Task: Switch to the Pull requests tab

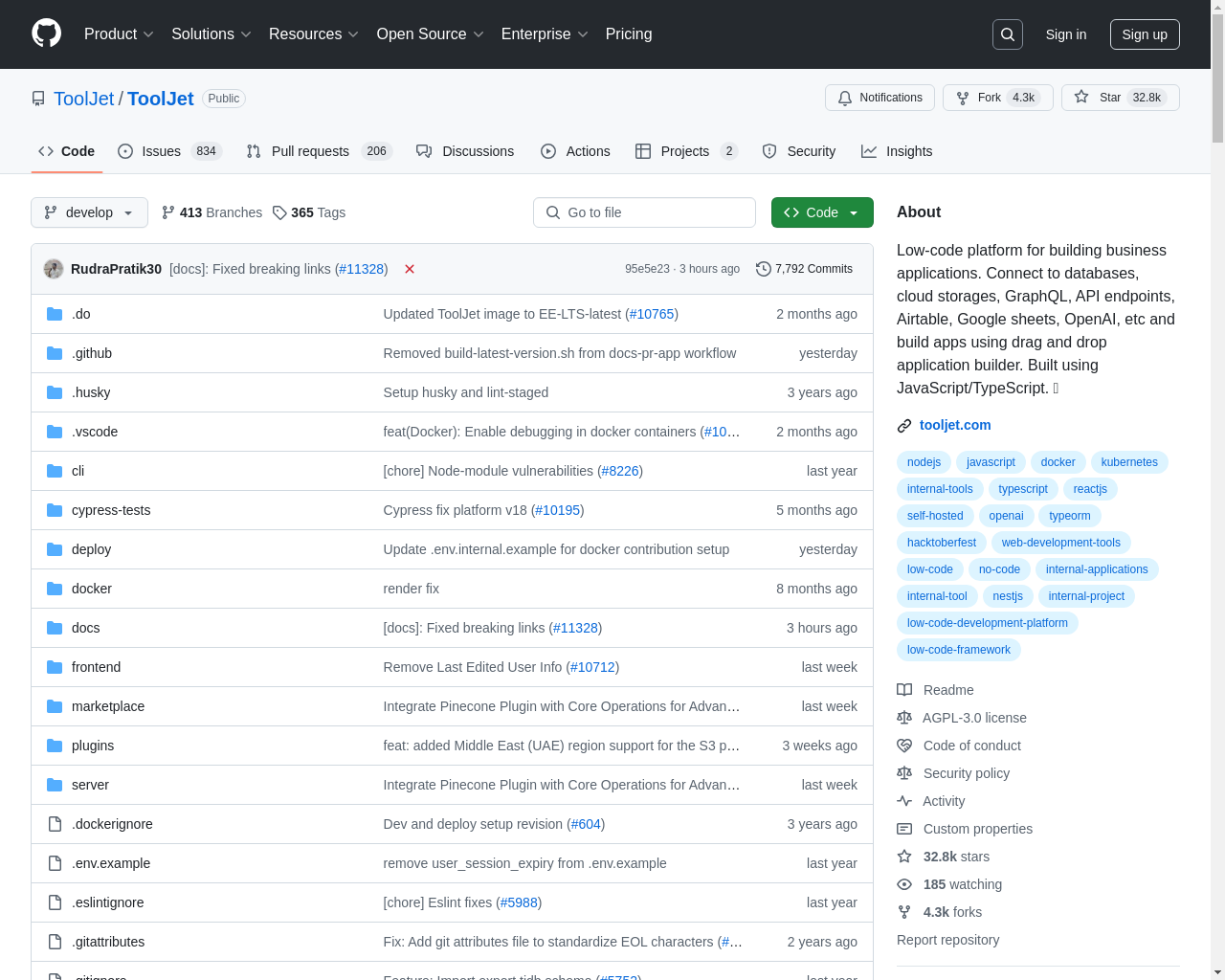Action: coord(319,151)
